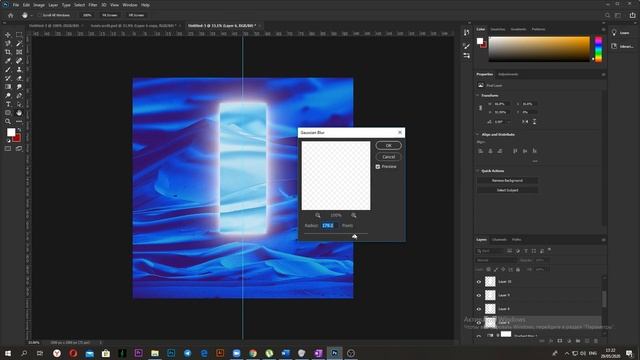Click the 100% button in options bar
The image size is (640, 360).
coord(87,15)
